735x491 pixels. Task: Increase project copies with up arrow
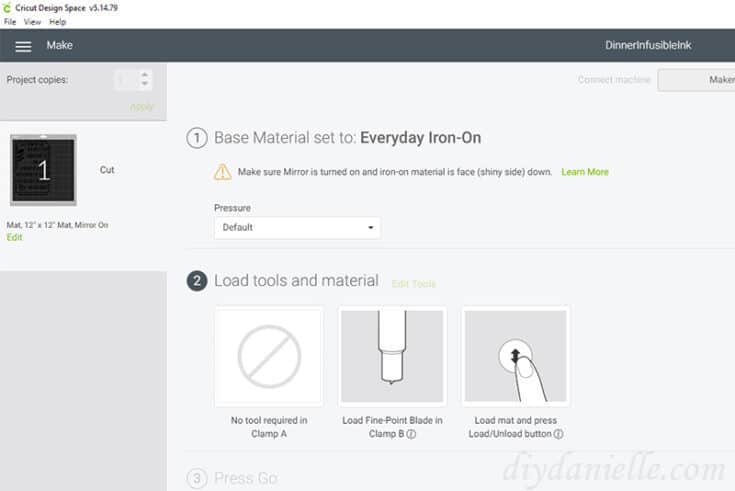coord(145,74)
